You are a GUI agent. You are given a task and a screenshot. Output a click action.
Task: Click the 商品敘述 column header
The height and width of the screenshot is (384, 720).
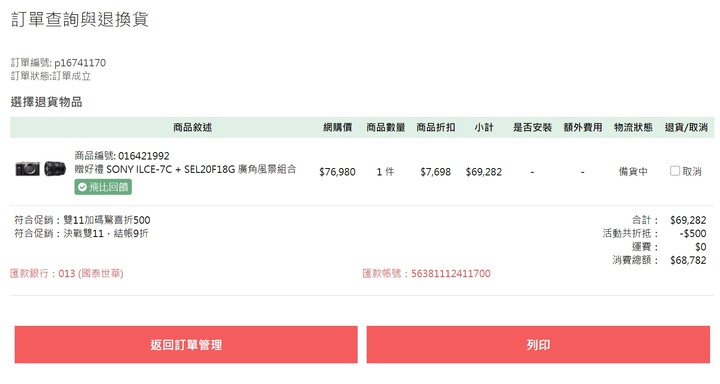(x=192, y=127)
